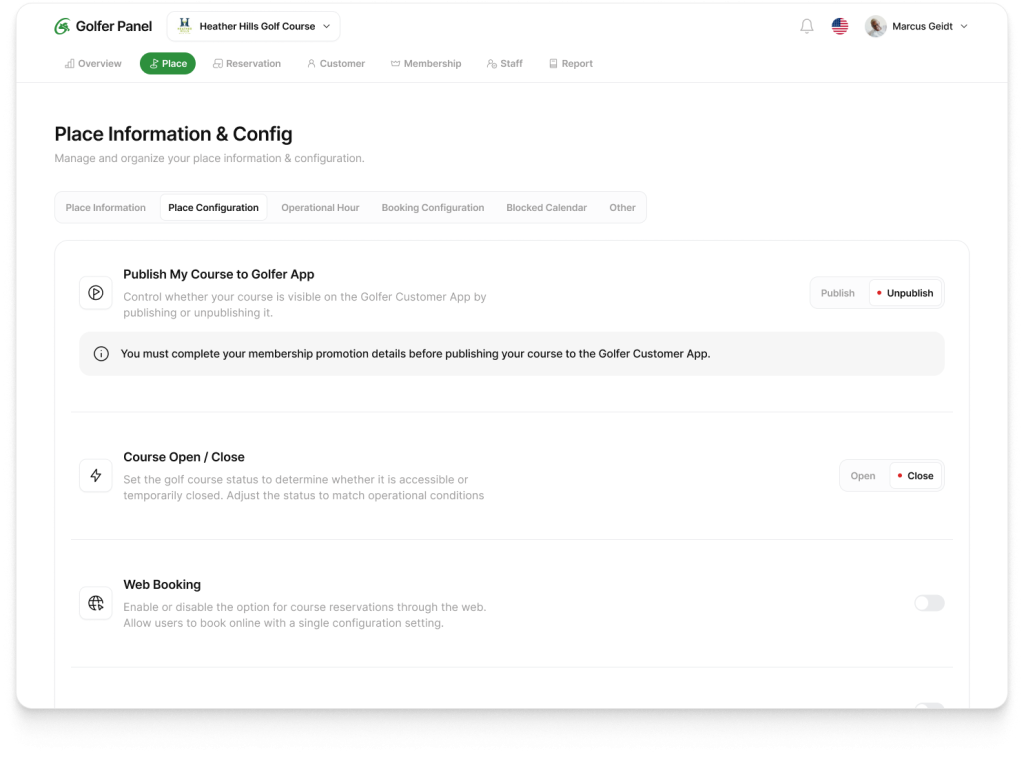Click the Golfer Panel brand name

[114, 26]
